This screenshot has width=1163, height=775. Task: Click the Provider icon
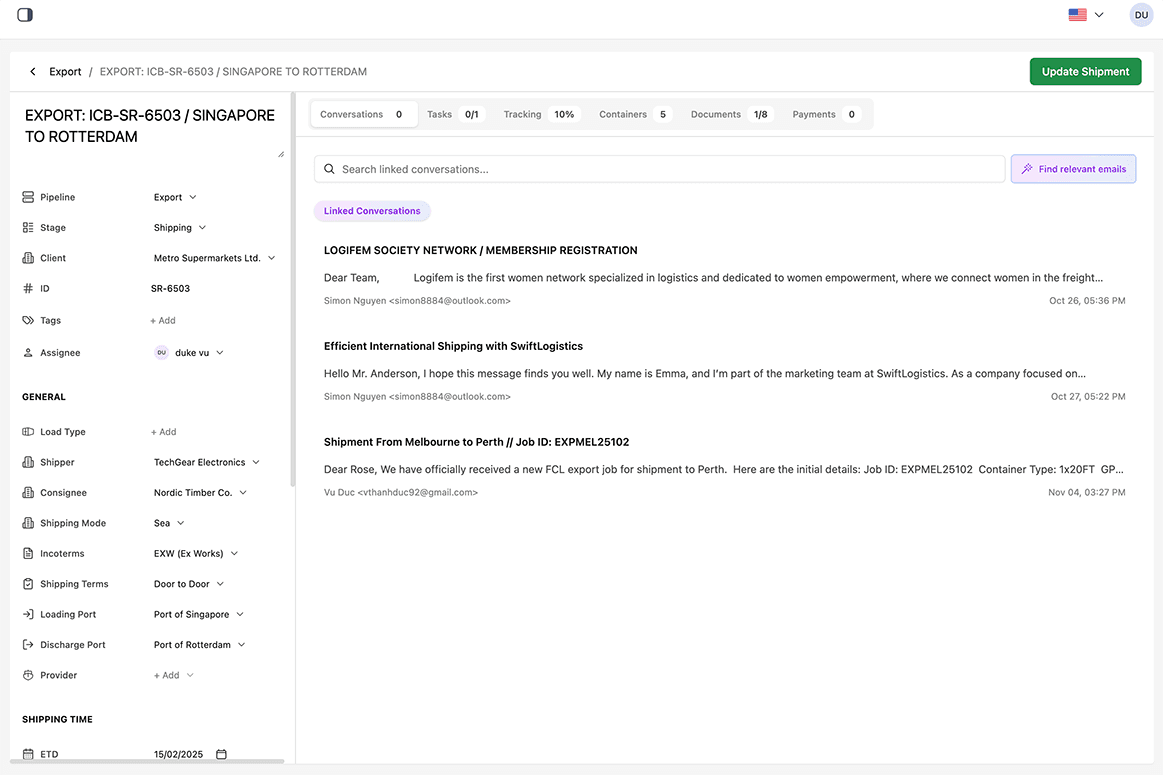(x=28, y=675)
